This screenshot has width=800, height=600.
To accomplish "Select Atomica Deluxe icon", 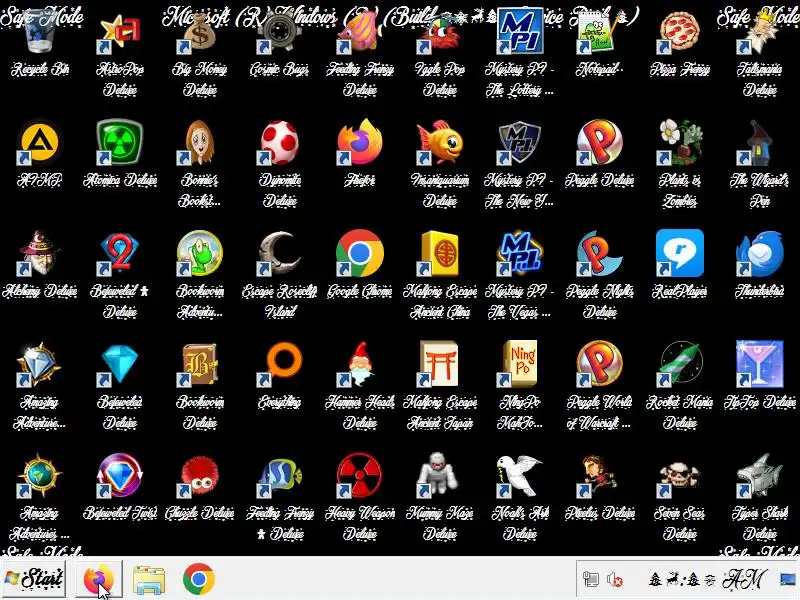I will coord(120,142).
